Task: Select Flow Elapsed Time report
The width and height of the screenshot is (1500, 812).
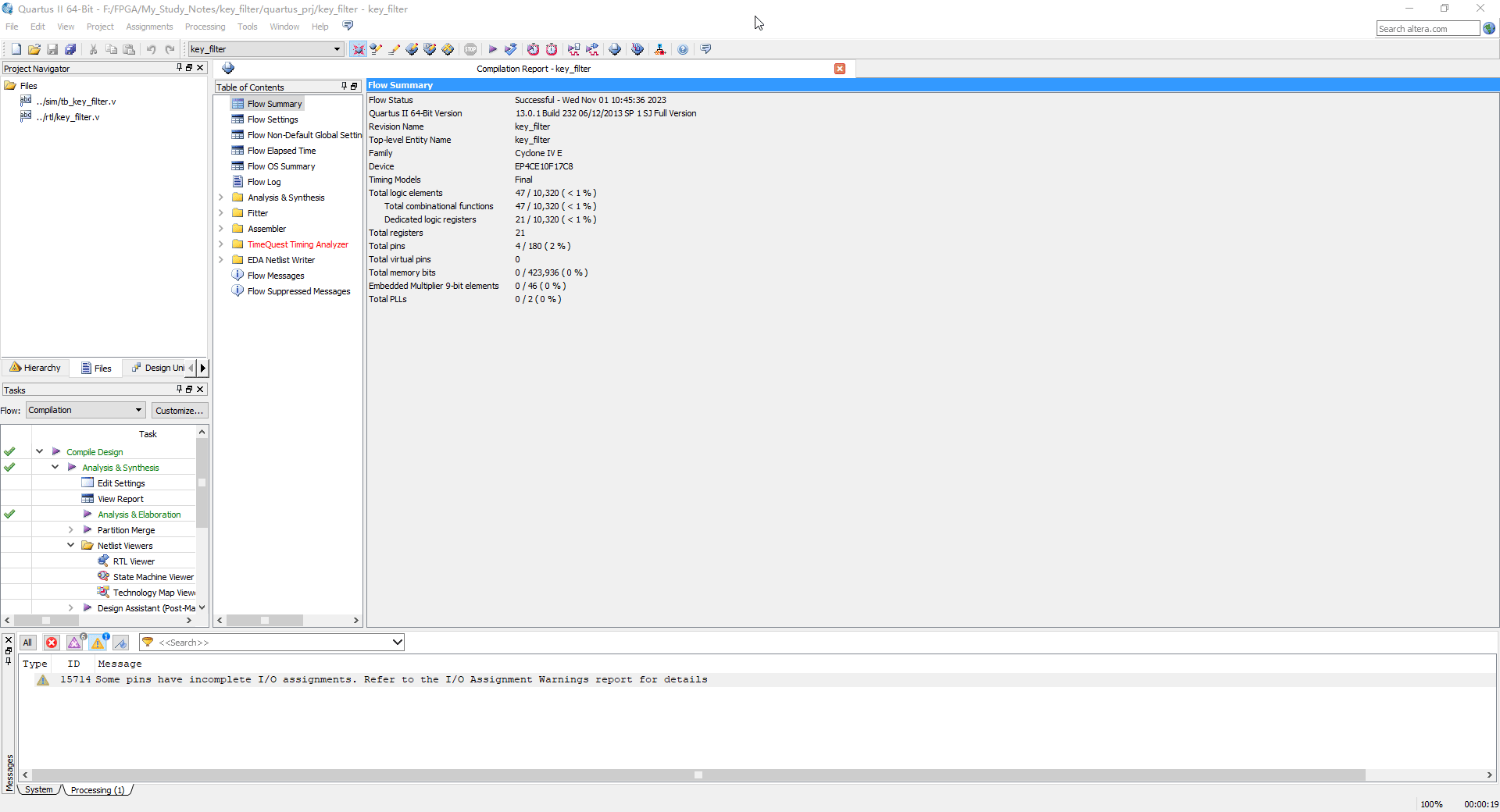Action: pyautogui.click(x=281, y=151)
